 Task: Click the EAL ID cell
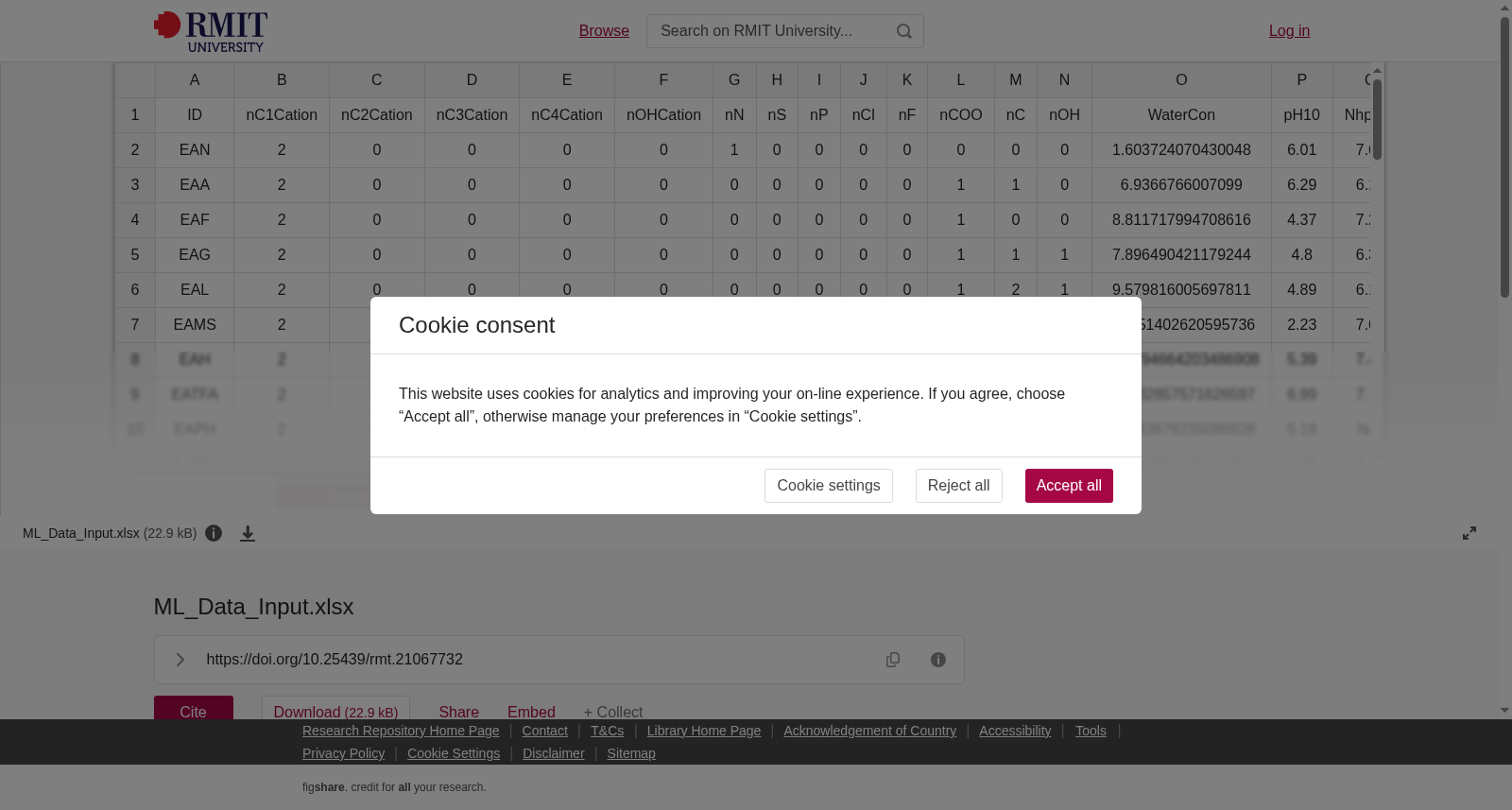[195, 290]
